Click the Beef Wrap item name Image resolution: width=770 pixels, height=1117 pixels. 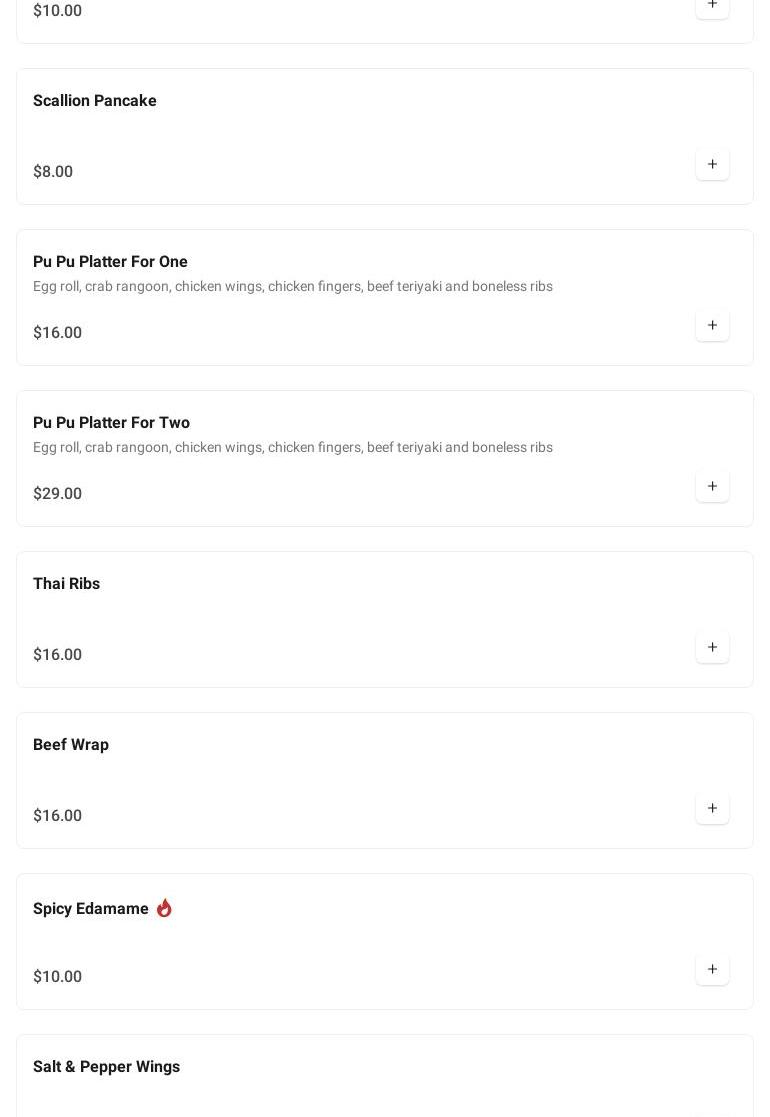click(x=71, y=745)
